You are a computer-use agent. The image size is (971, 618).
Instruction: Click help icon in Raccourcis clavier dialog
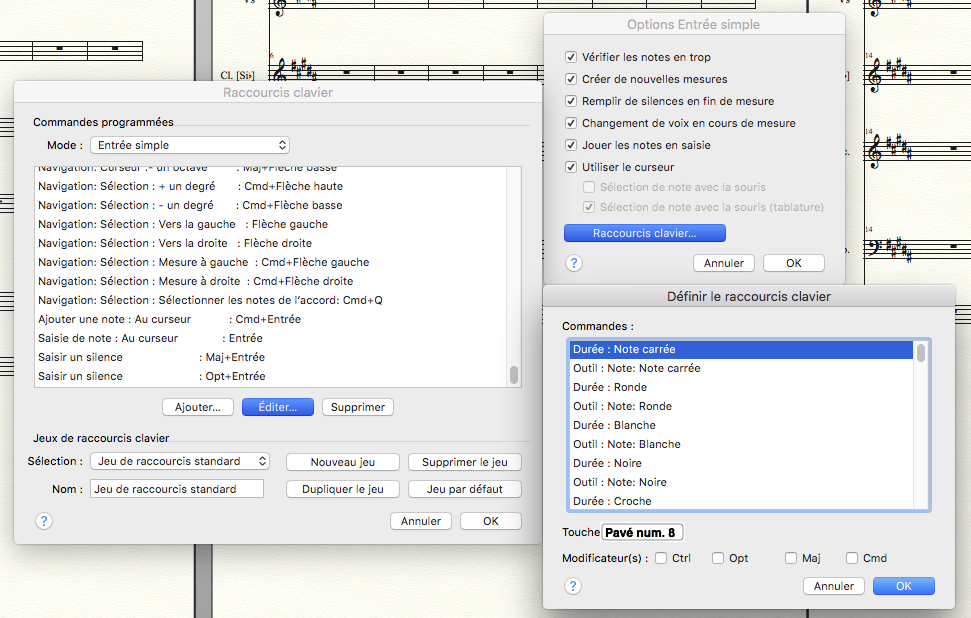click(44, 521)
